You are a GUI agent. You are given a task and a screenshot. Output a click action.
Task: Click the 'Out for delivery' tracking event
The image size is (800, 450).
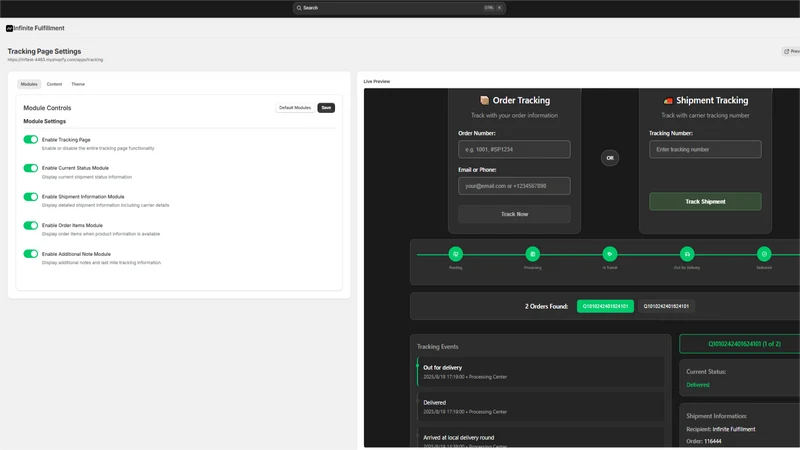tap(540, 371)
